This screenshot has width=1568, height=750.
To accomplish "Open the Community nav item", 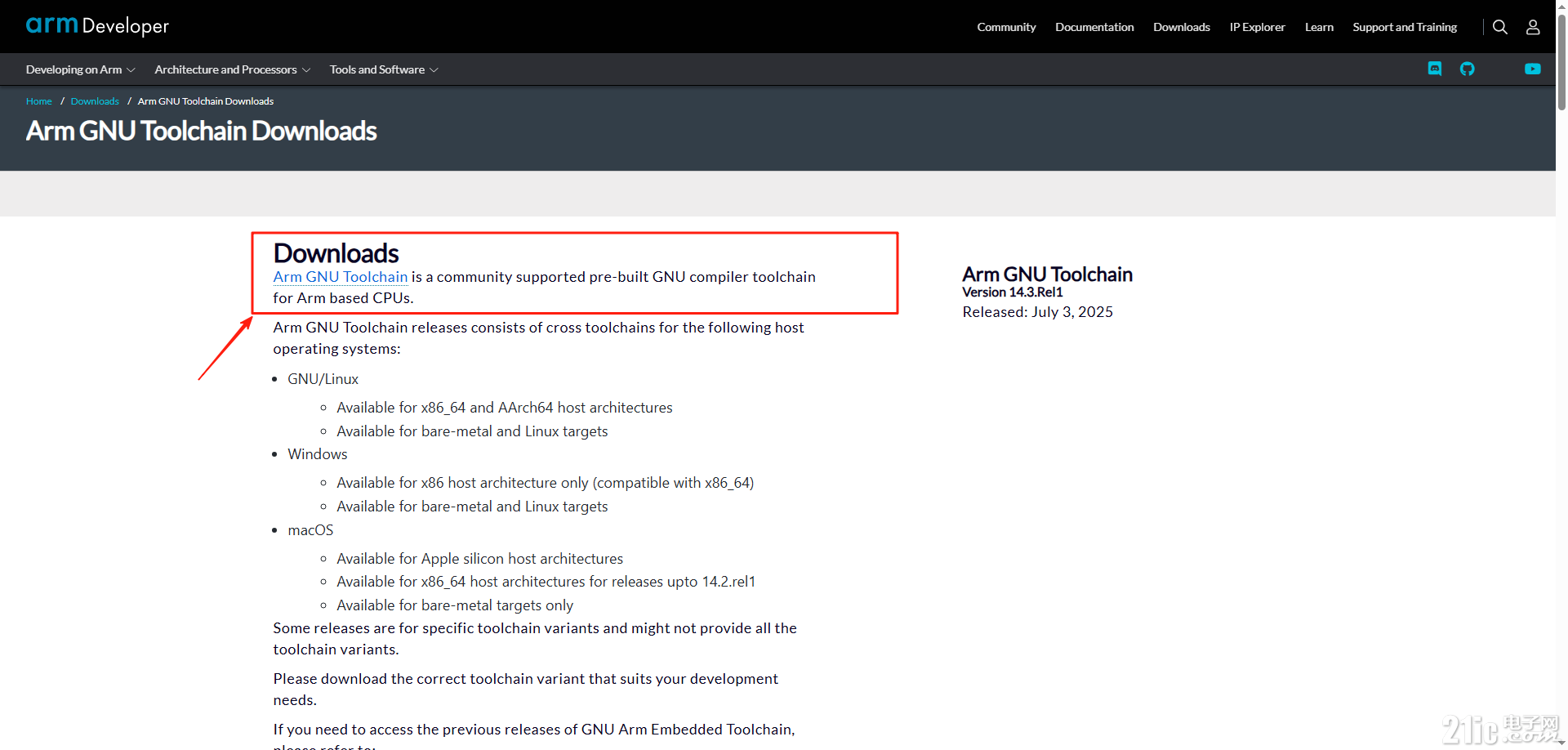I will pos(1006,27).
